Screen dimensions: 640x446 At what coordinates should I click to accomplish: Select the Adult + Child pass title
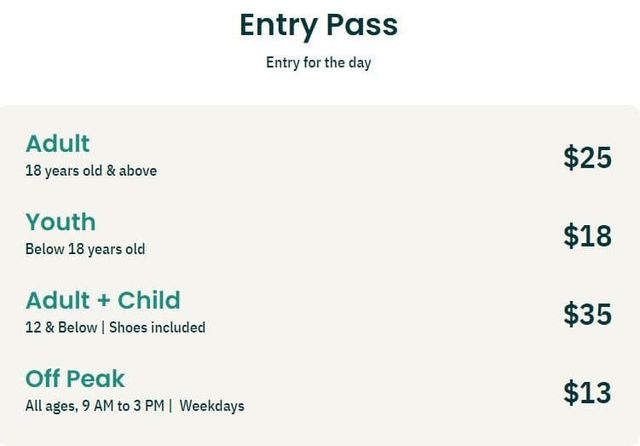click(x=103, y=300)
